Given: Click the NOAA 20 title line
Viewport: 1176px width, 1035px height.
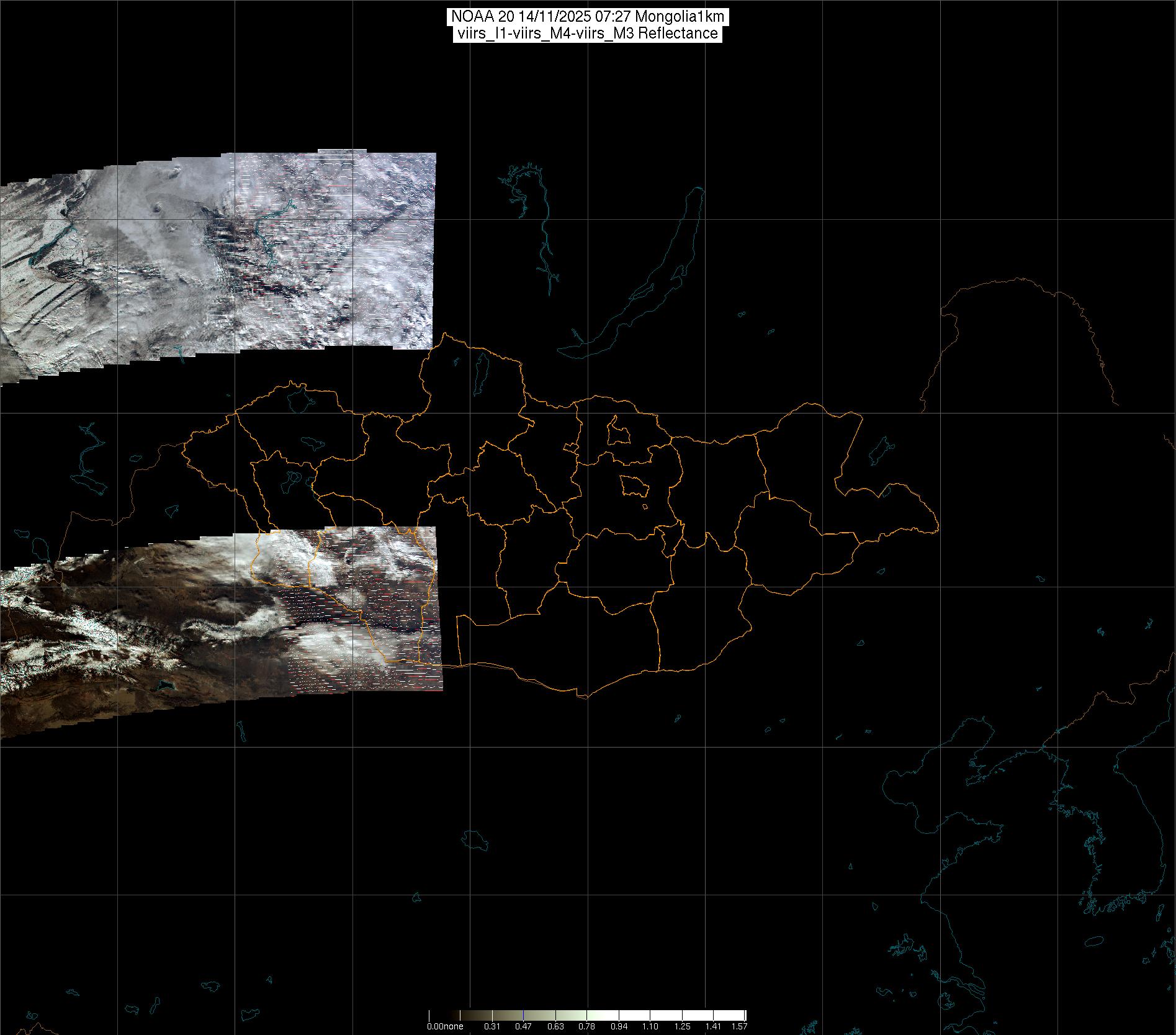Looking at the screenshot, I should [586, 16].
